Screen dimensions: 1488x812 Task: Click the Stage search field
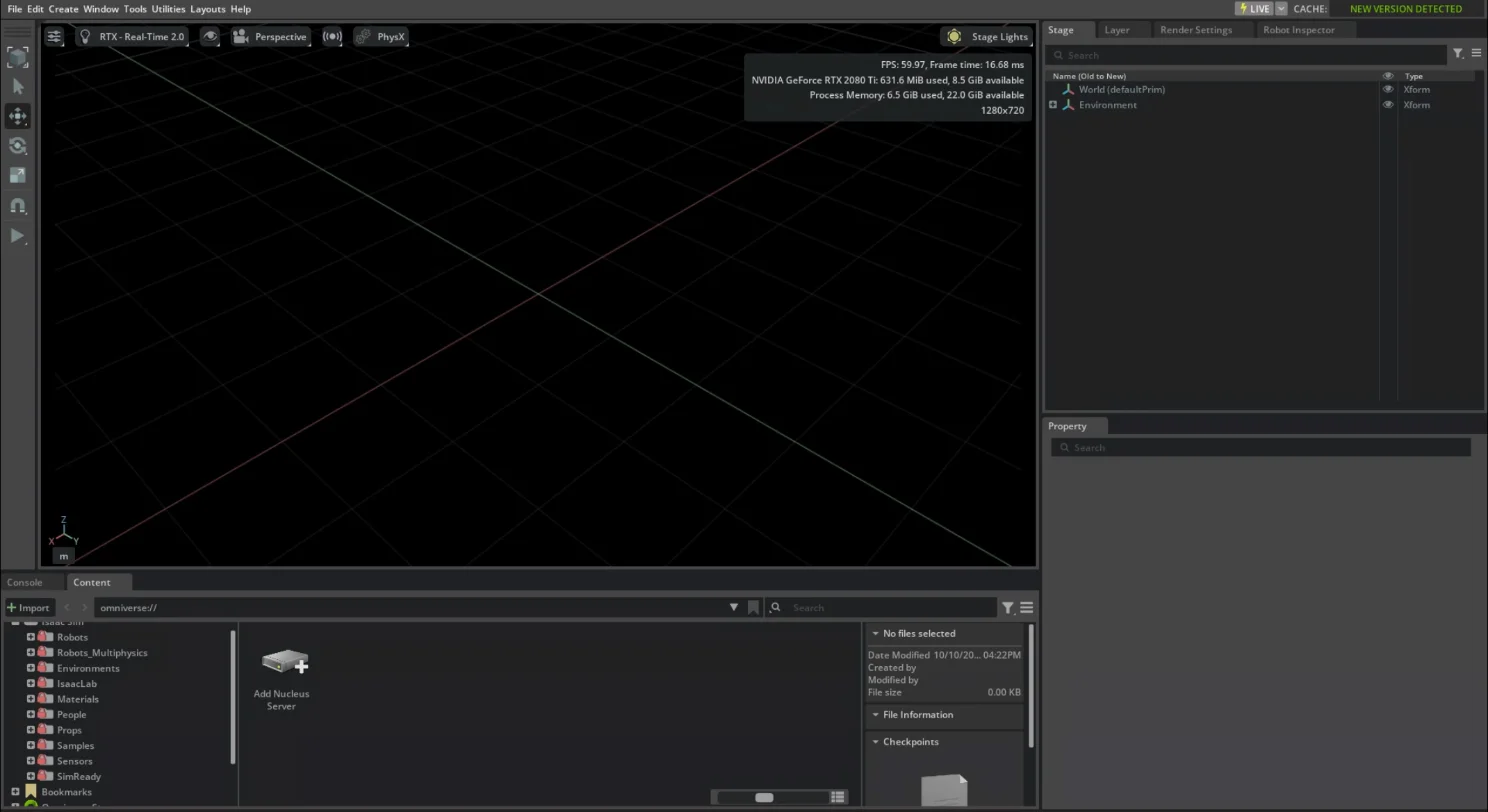point(1248,55)
